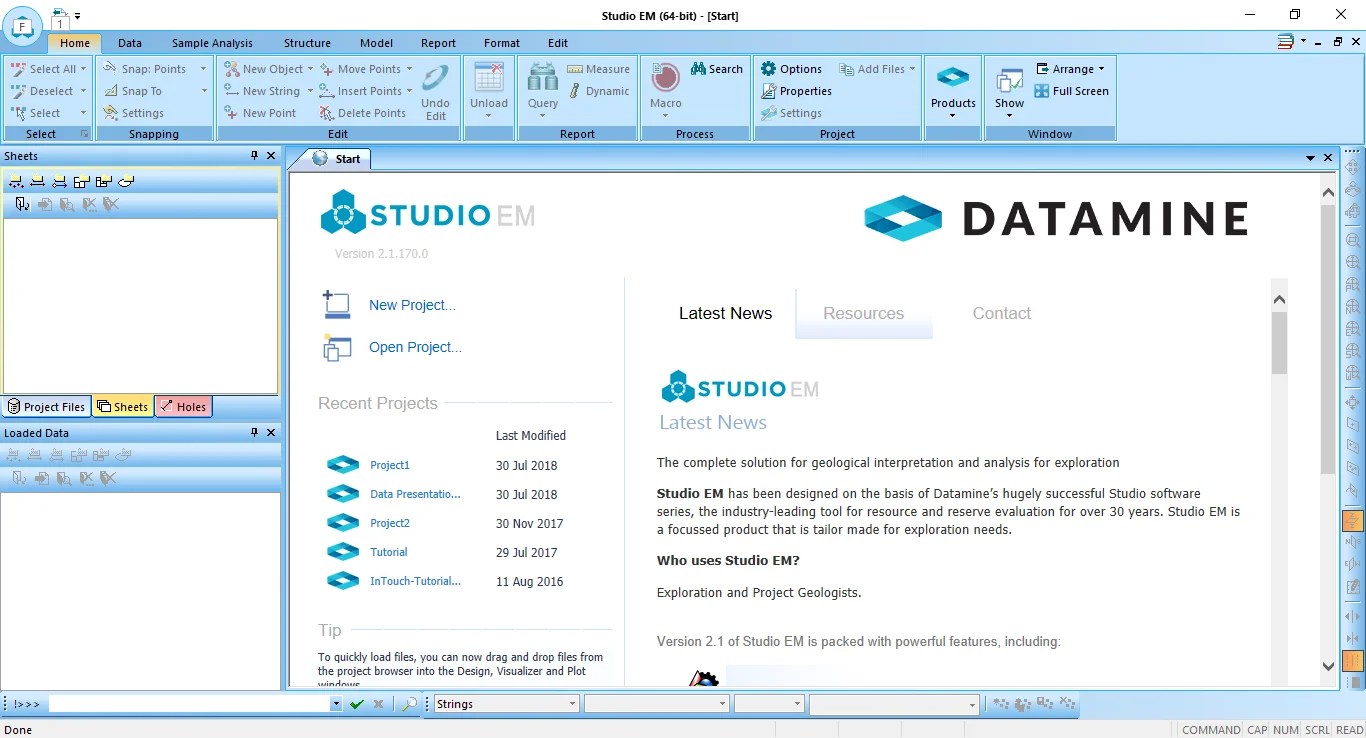Click the green checkmark in the command bar
Image resolution: width=1366 pixels, height=738 pixels.
[357, 704]
